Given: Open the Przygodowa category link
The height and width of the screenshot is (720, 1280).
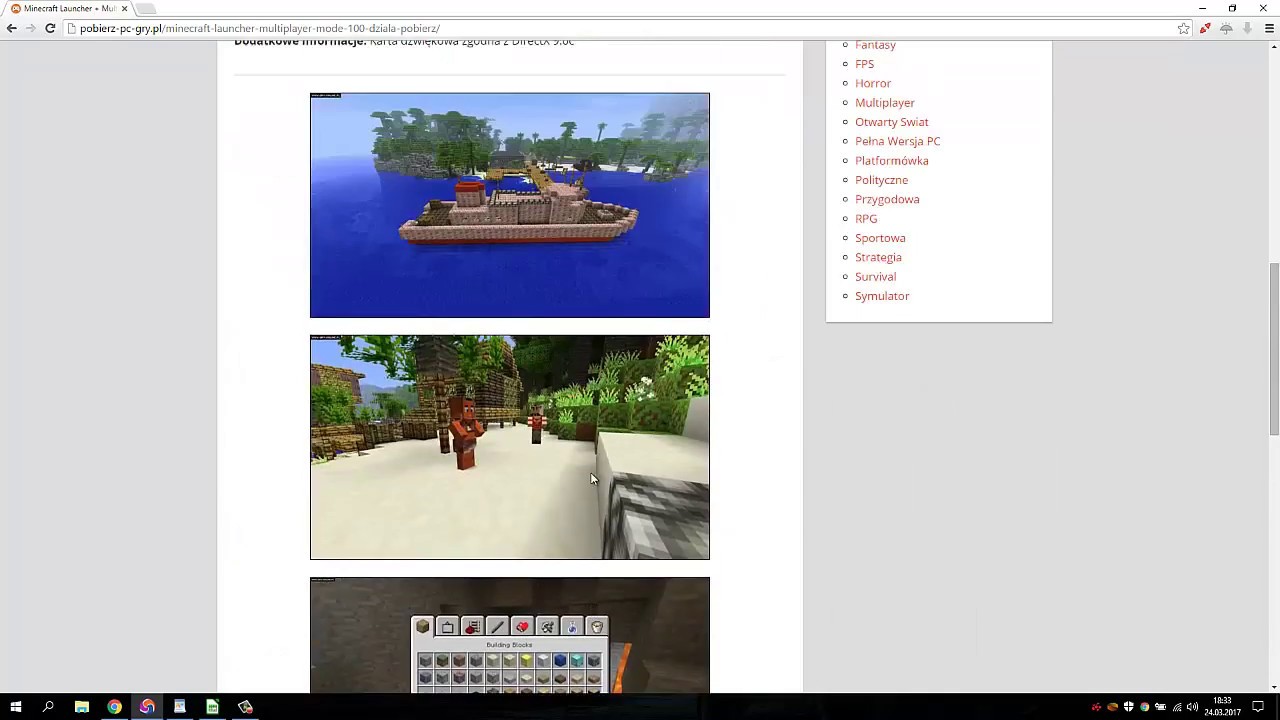Looking at the screenshot, I should pos(887,199).
